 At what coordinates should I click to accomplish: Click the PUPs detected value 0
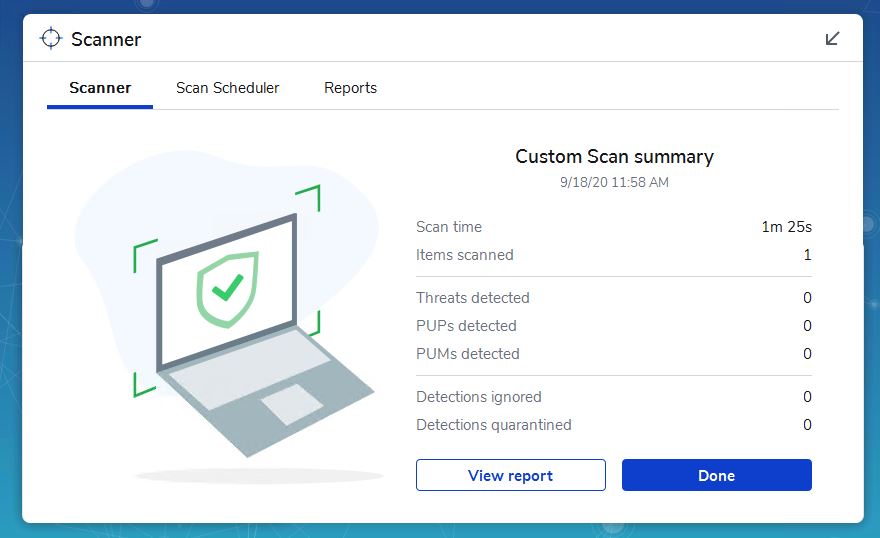tap(808, 325)
